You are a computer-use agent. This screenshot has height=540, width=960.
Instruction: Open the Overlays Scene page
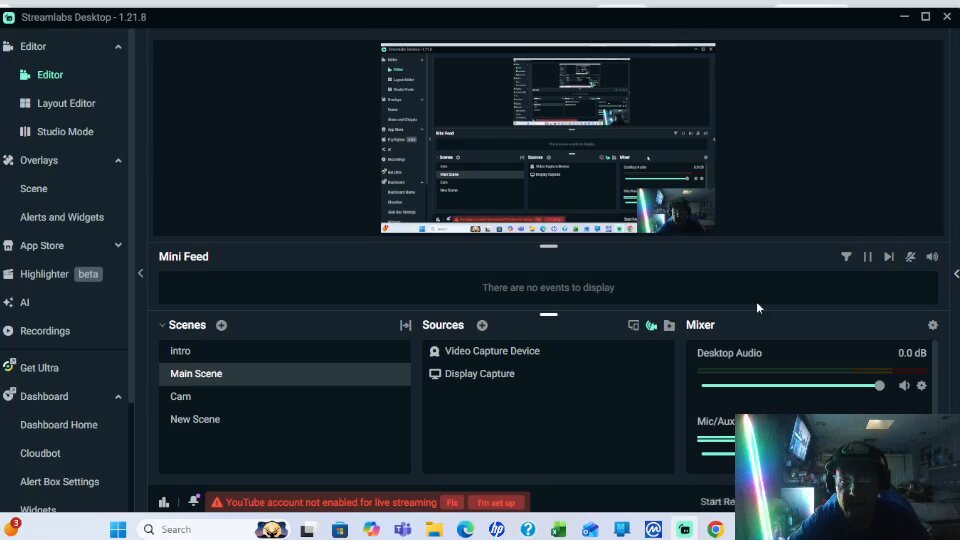click(34, 189)
